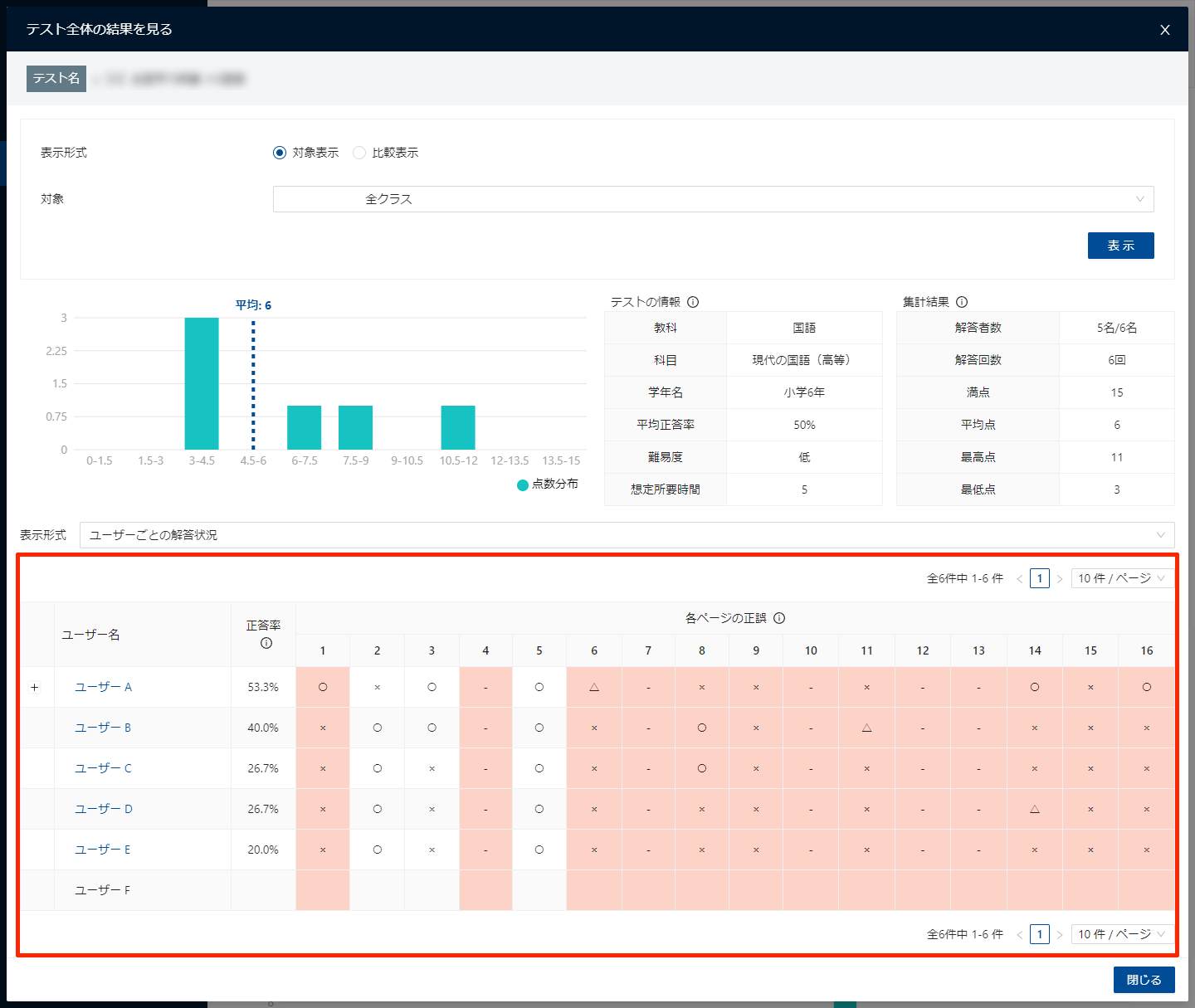The height and width of the screenshot is (1008, 1195).
Task: Click info icon beside 各ページの正誤
Action: (x=779, y=618)
